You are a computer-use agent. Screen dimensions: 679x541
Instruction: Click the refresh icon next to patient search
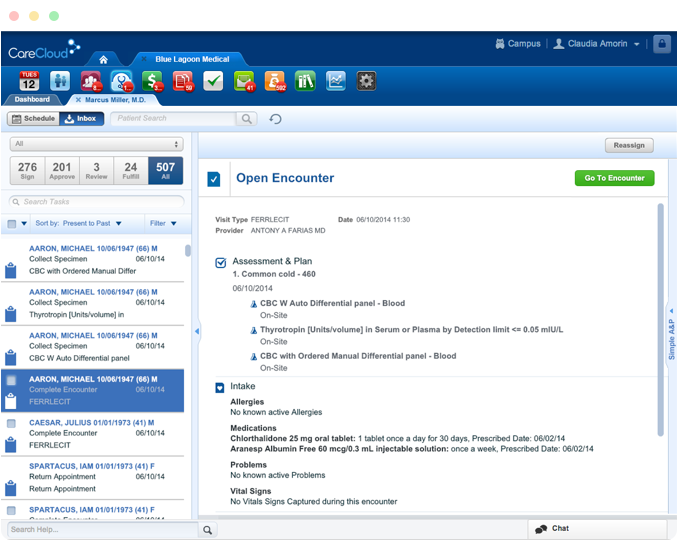[275, 119]
